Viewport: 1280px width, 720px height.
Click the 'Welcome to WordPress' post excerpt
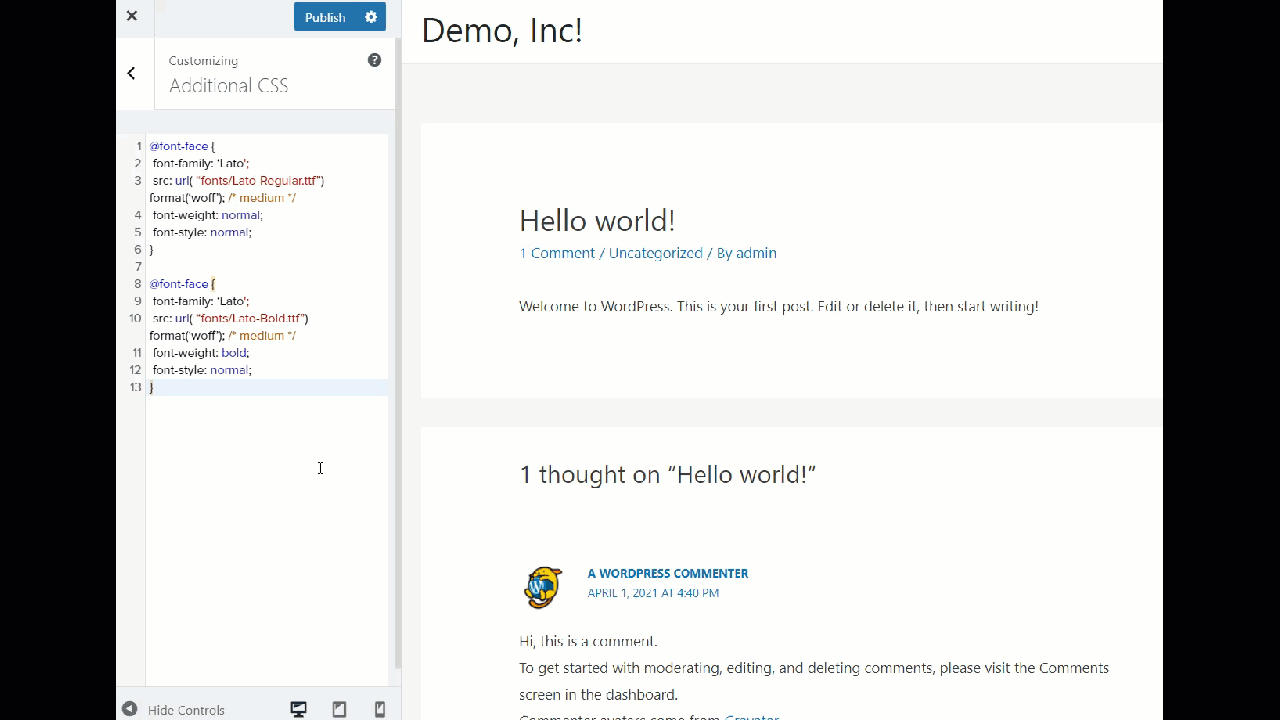coord(779,306)
